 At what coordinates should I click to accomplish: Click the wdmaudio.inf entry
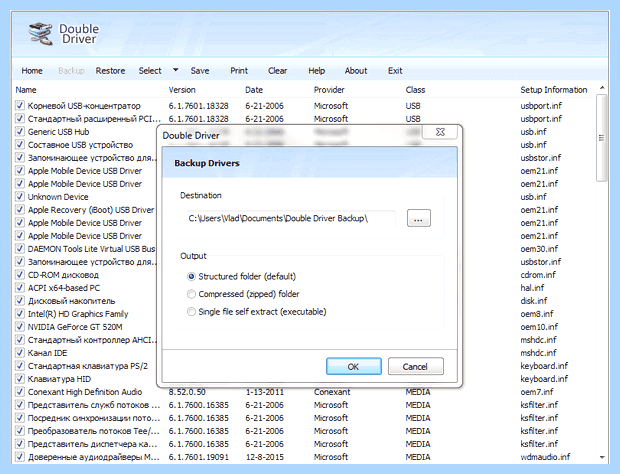pos(545,457)
